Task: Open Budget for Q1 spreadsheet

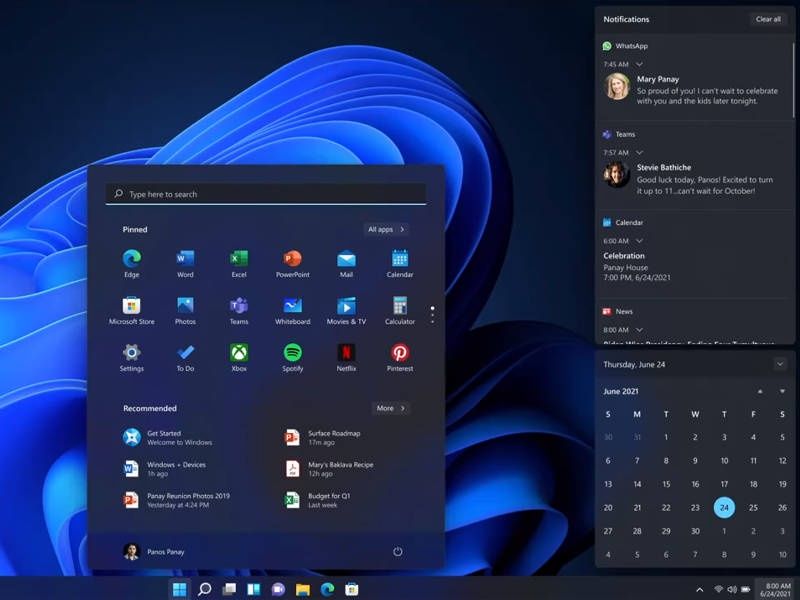Action: click(x=316, y=500)
